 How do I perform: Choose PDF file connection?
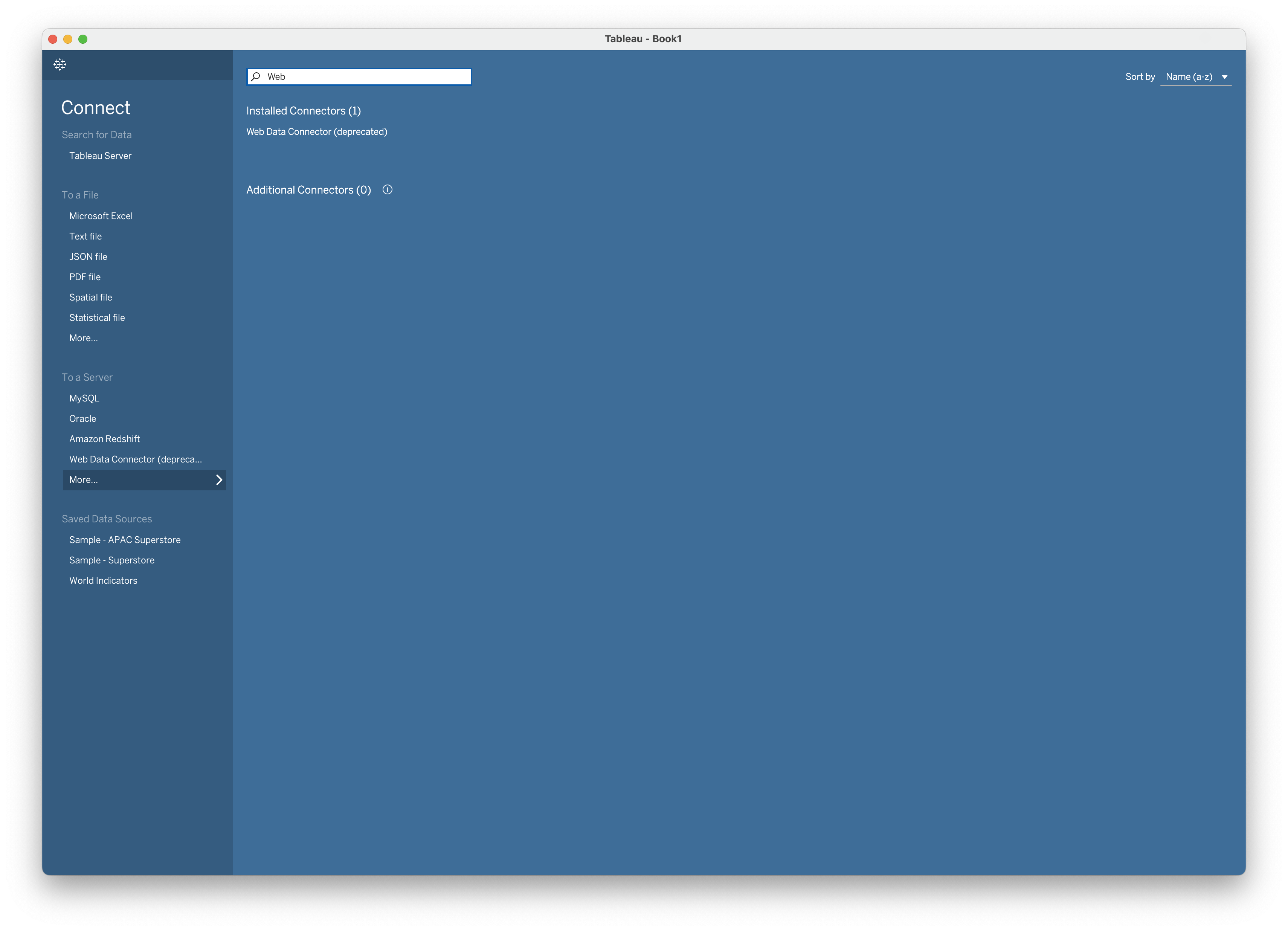[x=85, y=277]
